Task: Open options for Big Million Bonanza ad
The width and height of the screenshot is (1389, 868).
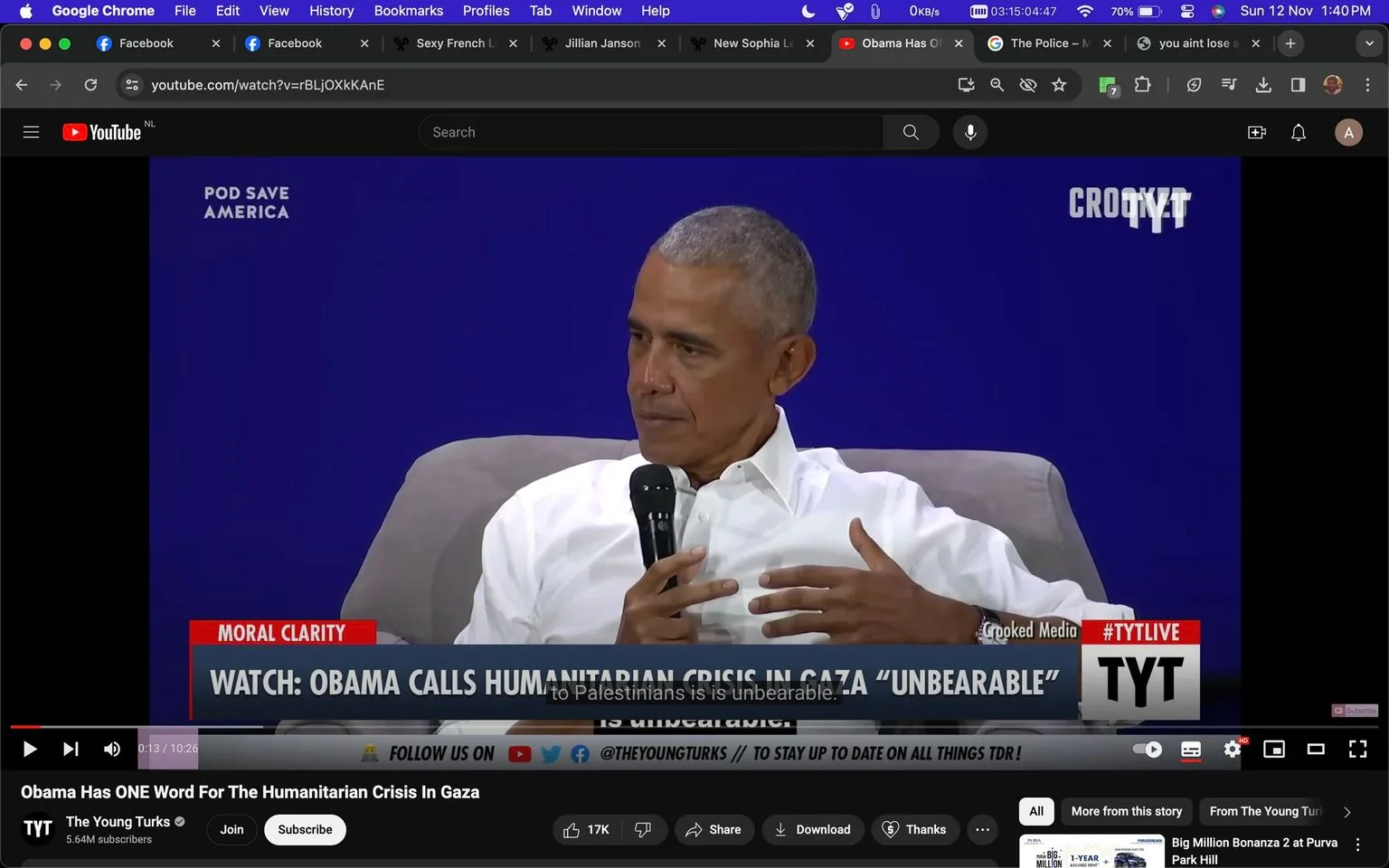Action: pyautogui.click(x=1357, y=844)
